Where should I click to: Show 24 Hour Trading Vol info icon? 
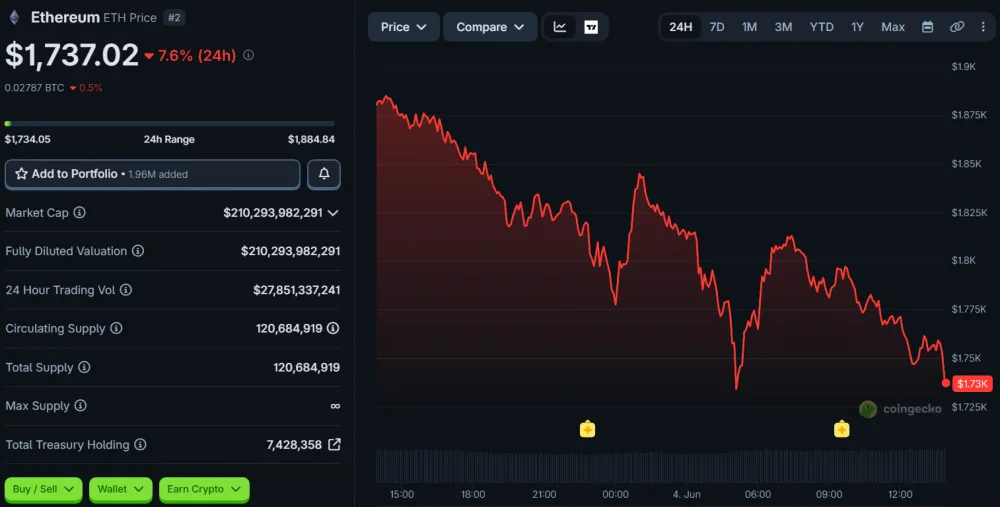(126, 290)
